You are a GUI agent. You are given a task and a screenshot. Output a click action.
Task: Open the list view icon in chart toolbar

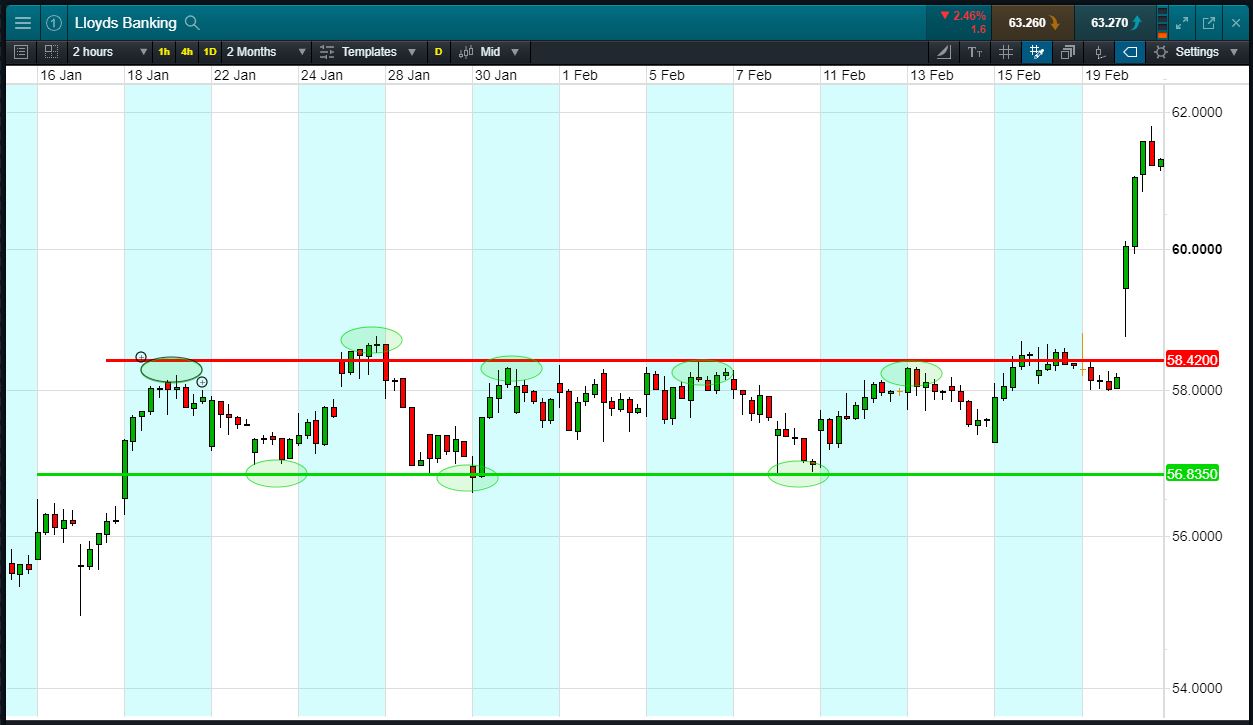22,51
